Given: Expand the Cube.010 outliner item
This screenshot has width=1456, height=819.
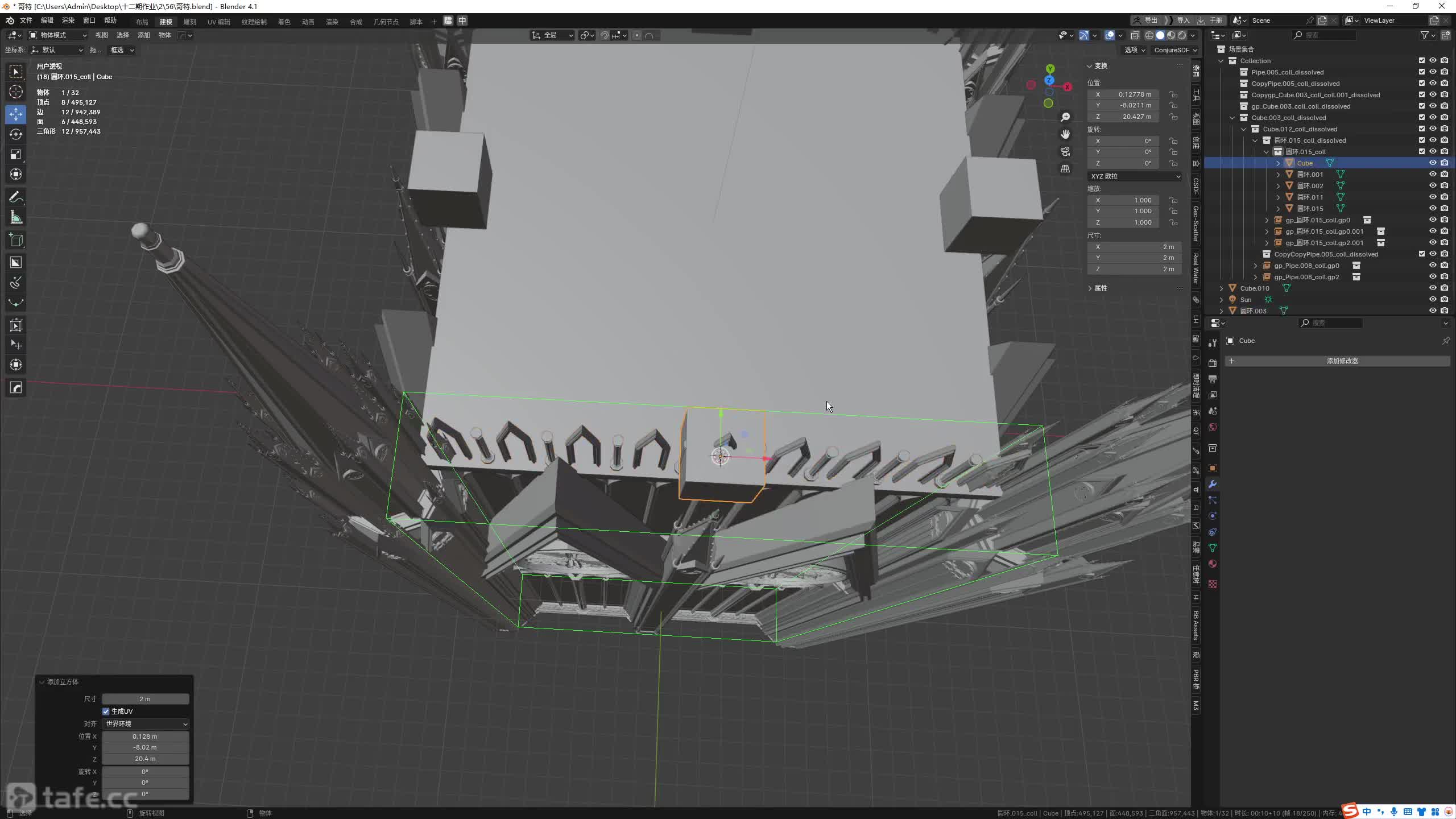Looking at the screenshot, I should coord(1221,288).
